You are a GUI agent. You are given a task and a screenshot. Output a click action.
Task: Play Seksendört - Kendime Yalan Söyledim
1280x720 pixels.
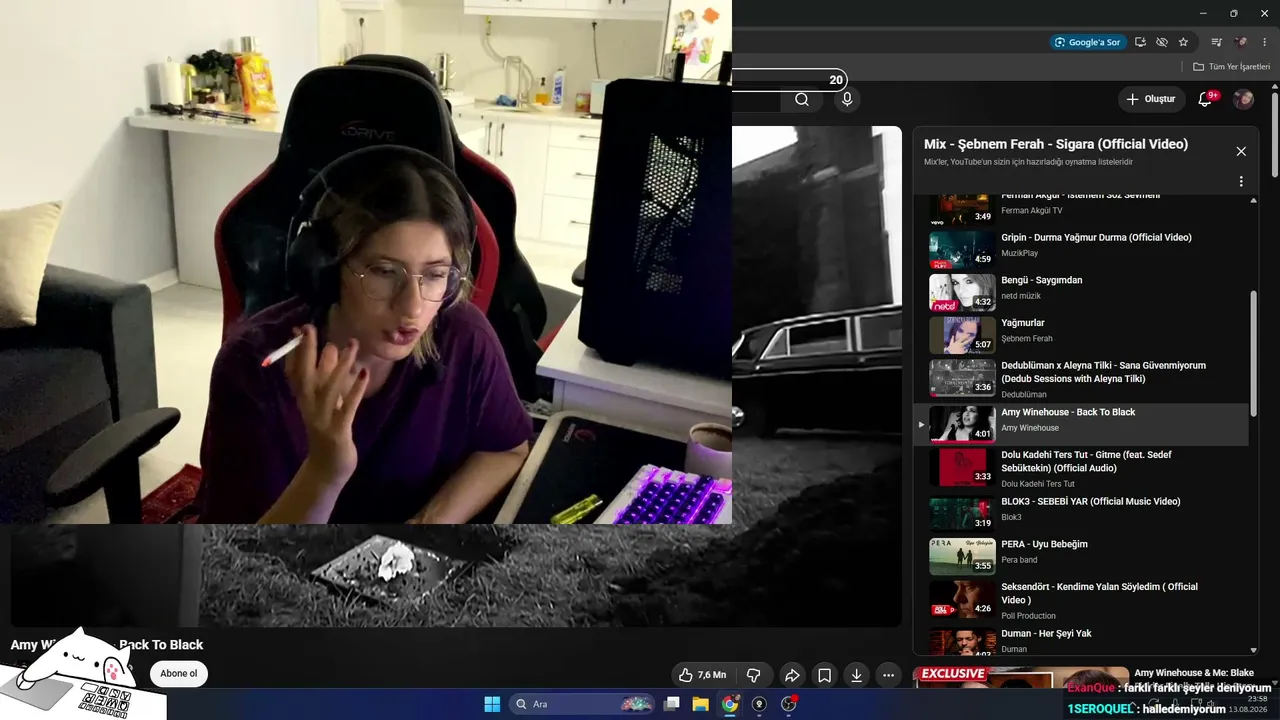point(1081,598)
